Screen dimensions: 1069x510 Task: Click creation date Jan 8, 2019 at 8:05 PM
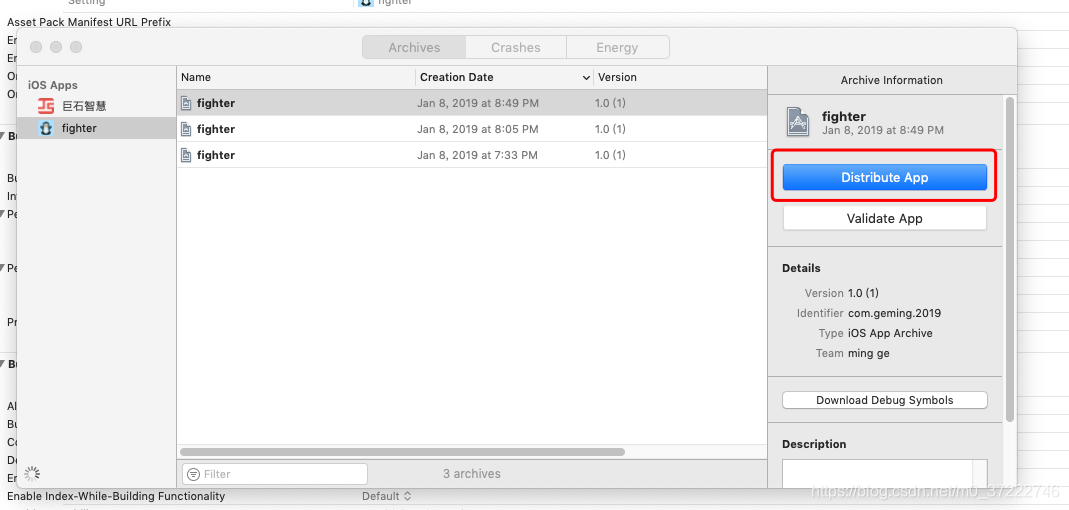coord(478,129)
